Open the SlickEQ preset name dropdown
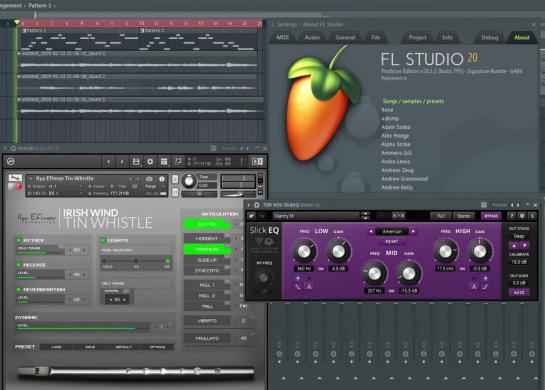This screenshot has width=545, height=390. click(x=316, y=216)
